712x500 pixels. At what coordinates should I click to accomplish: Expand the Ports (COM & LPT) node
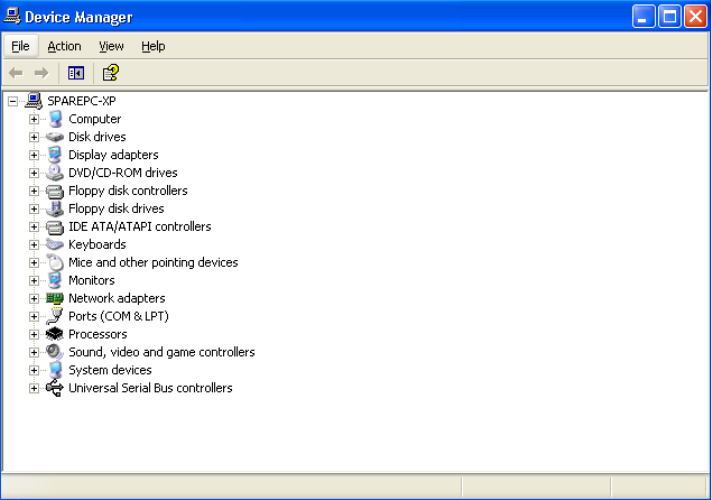(x=34, y=316)
